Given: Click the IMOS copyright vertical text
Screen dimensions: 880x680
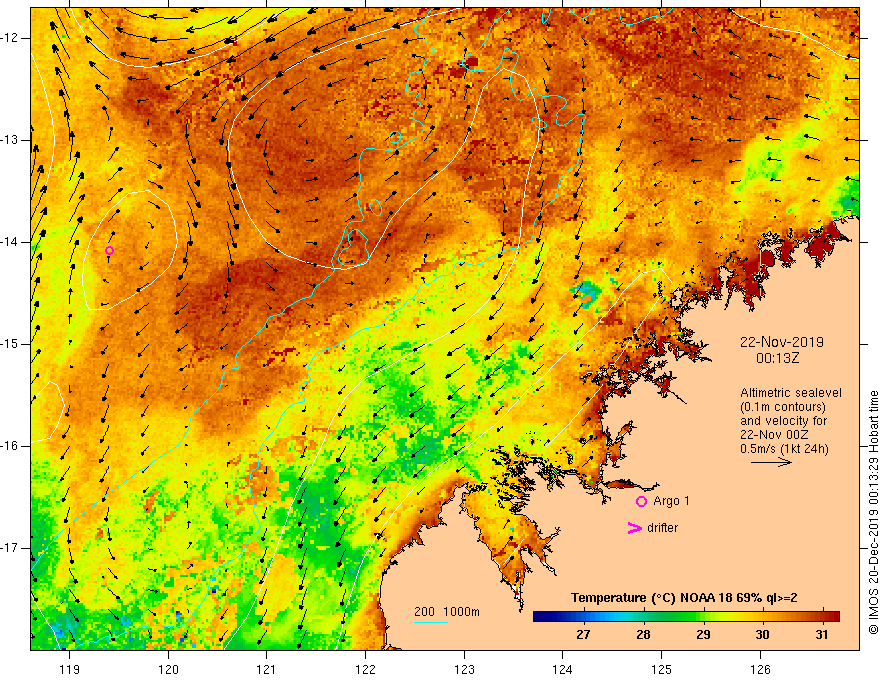Looking at the screenshot, I should [873, 513].
